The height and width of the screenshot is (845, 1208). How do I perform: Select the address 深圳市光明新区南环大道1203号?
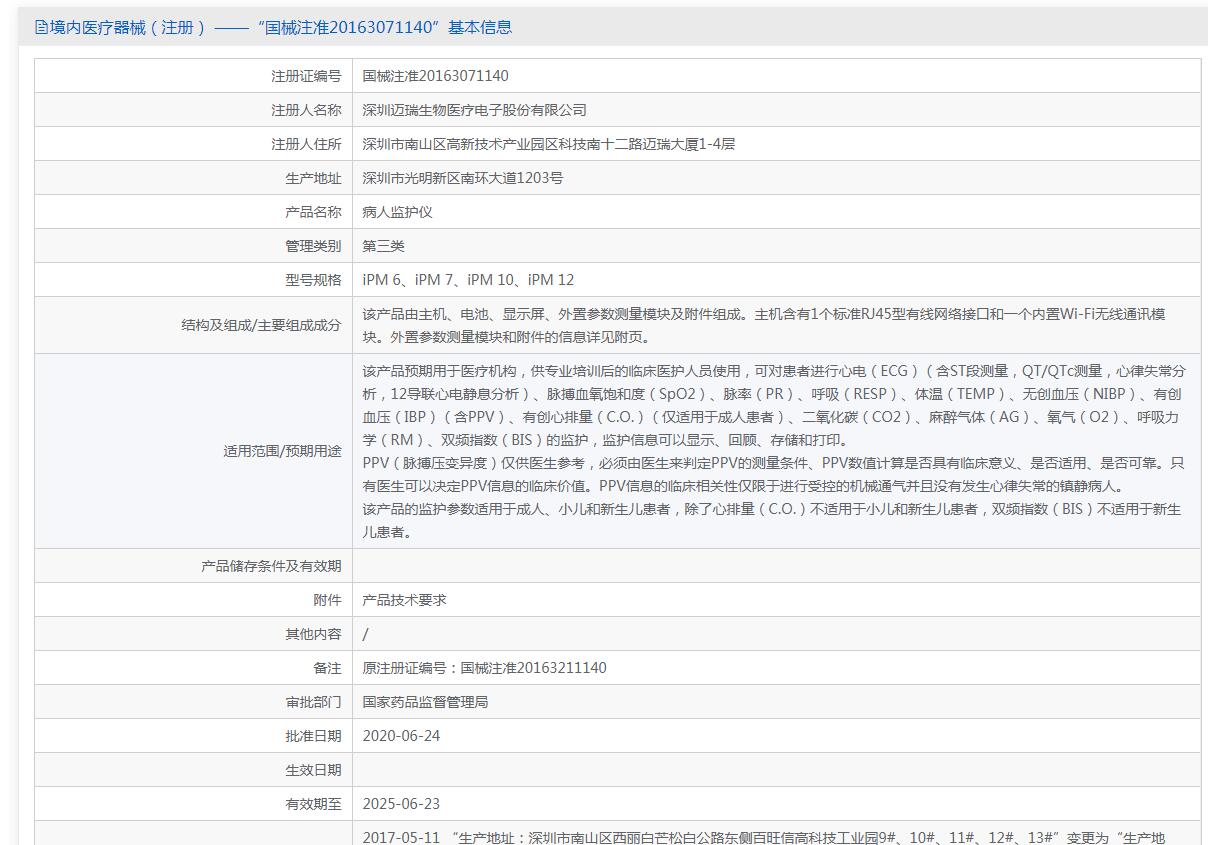[x=462, y=178]
